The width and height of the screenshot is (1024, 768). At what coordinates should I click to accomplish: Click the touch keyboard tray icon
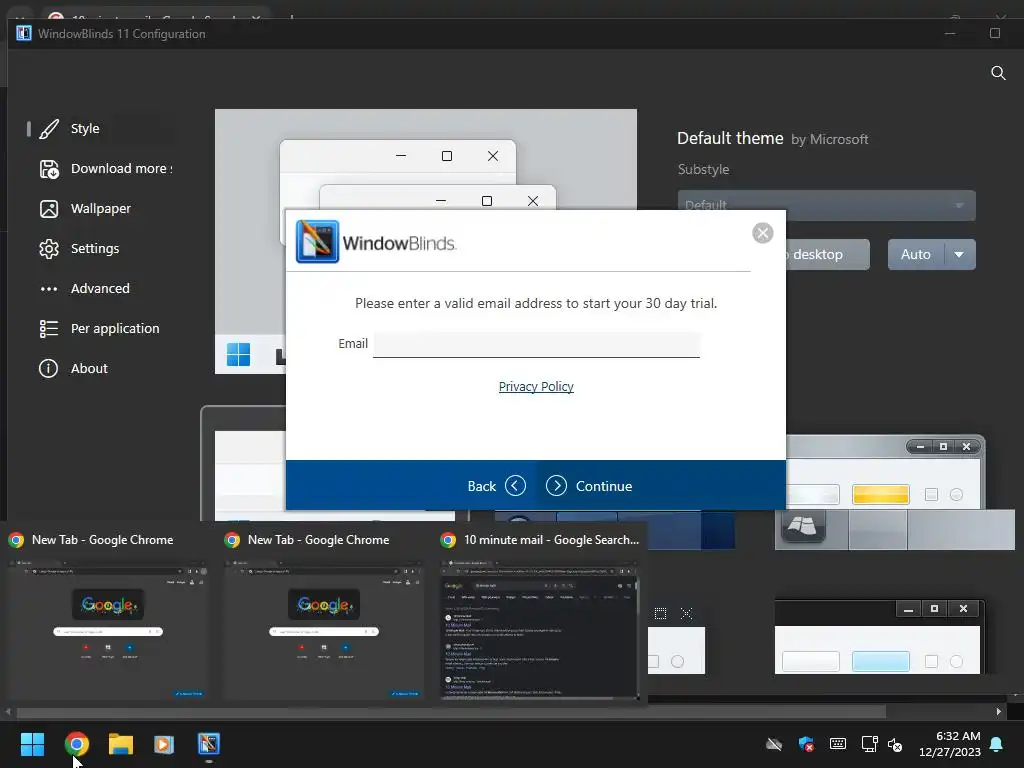click(838, 744)
